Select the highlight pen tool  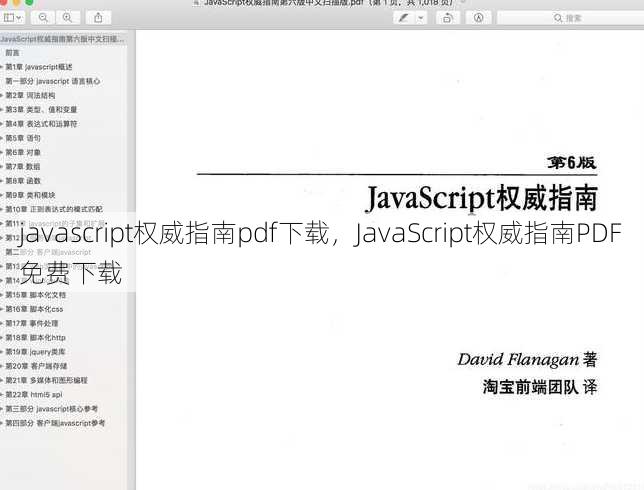(404, 18)
